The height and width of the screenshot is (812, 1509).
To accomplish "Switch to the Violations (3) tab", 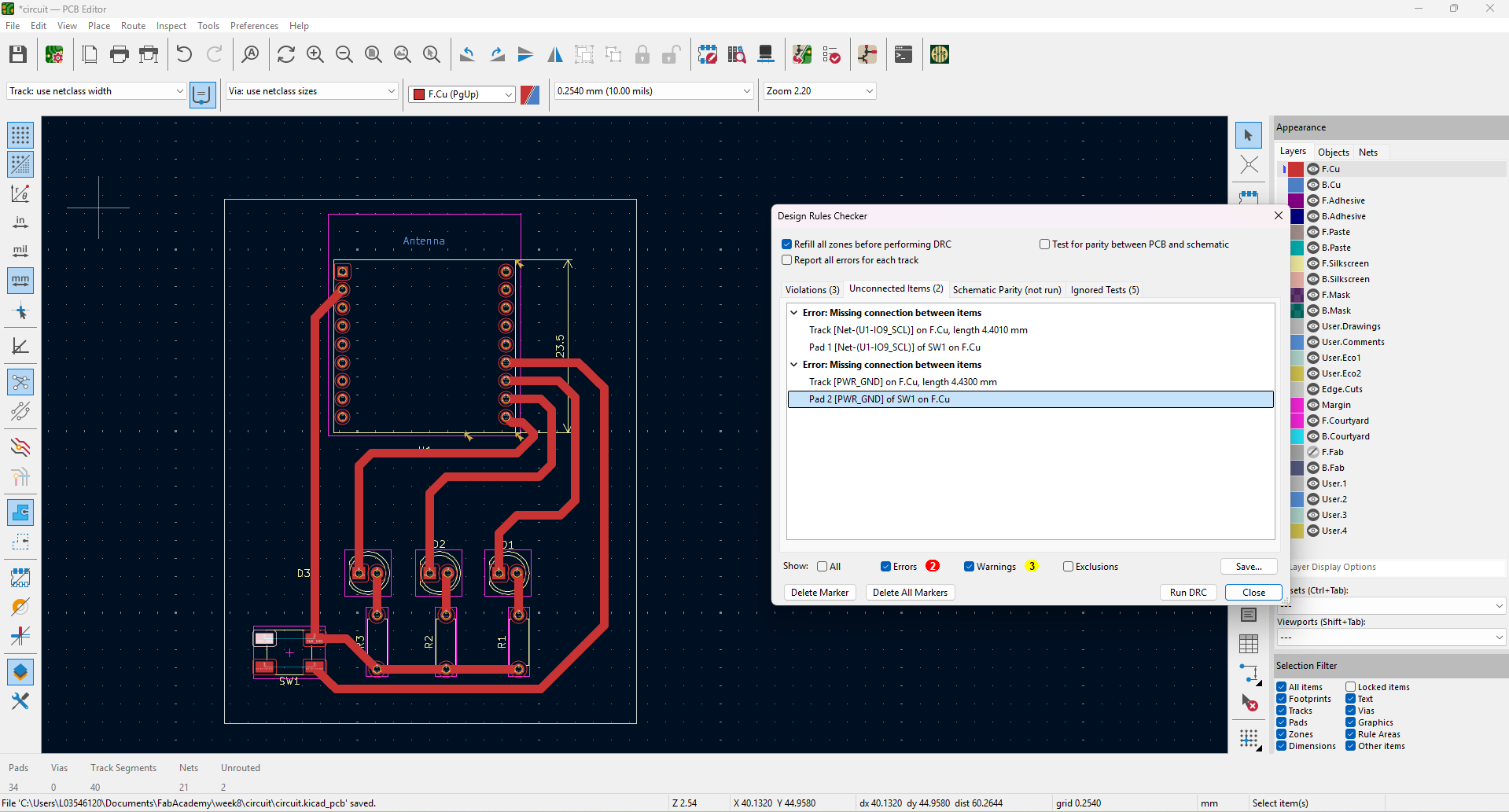I will pos(812,290).
